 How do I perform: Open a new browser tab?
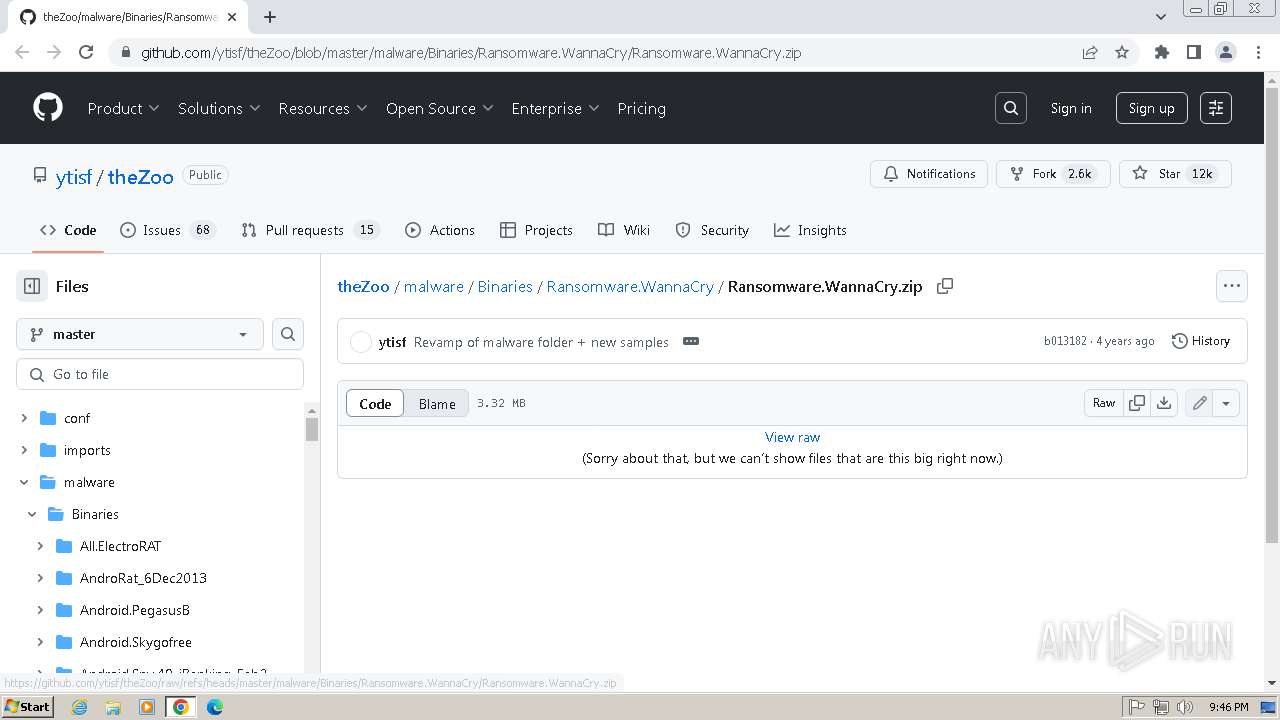click(x=270, y=17)
